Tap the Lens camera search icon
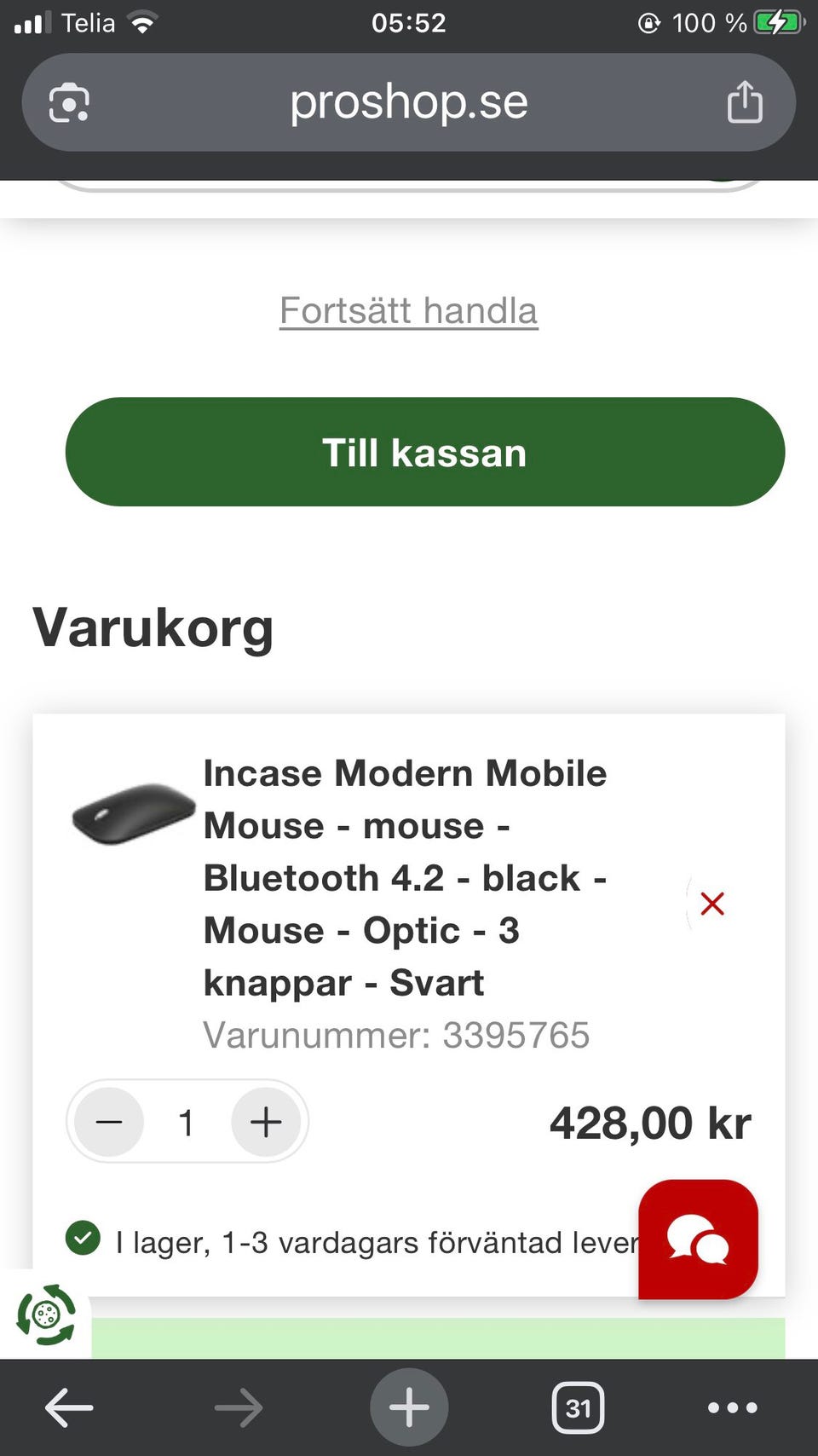The image size is (818, 1456). (x=69, y=103)
